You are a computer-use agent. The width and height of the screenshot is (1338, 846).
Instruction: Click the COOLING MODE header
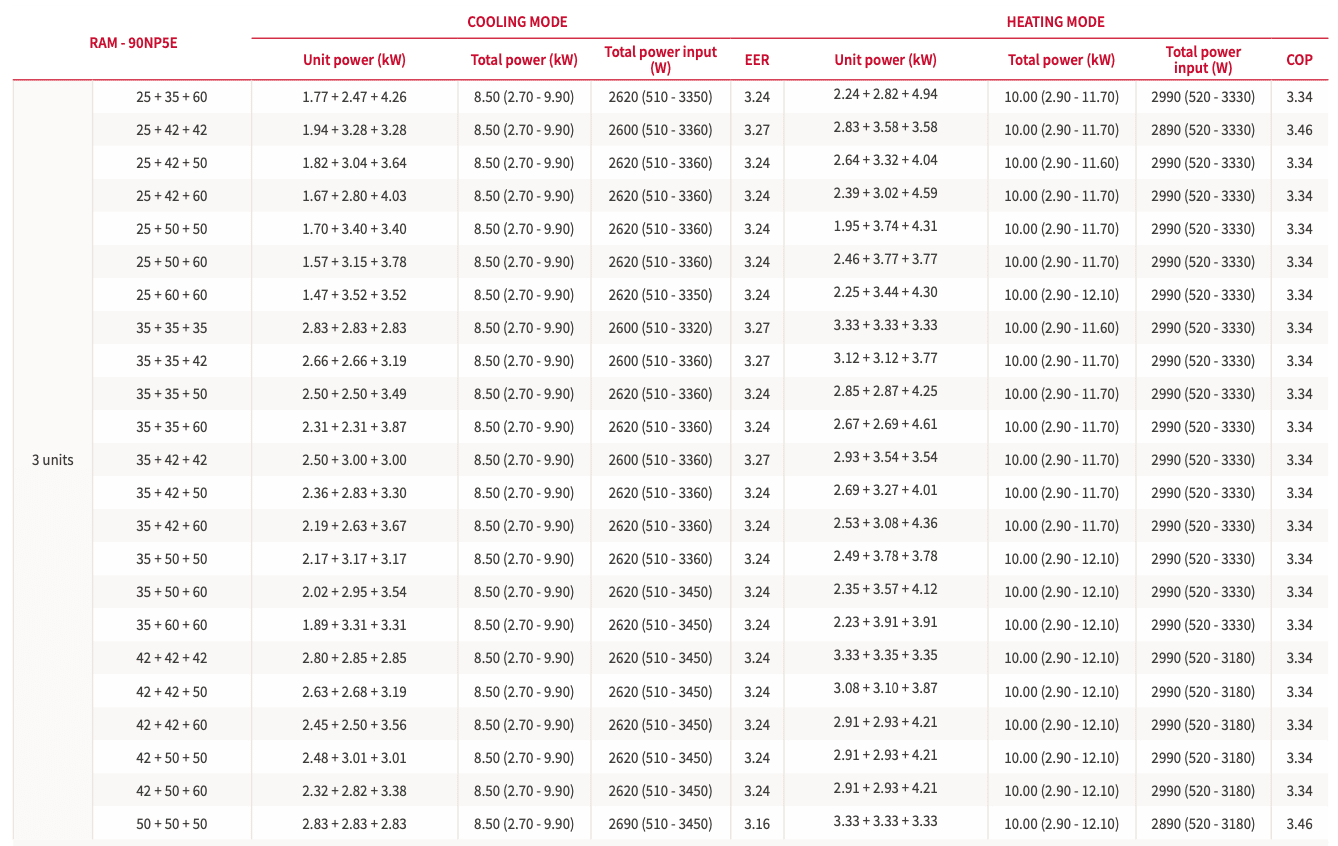(x=517, y=22)
